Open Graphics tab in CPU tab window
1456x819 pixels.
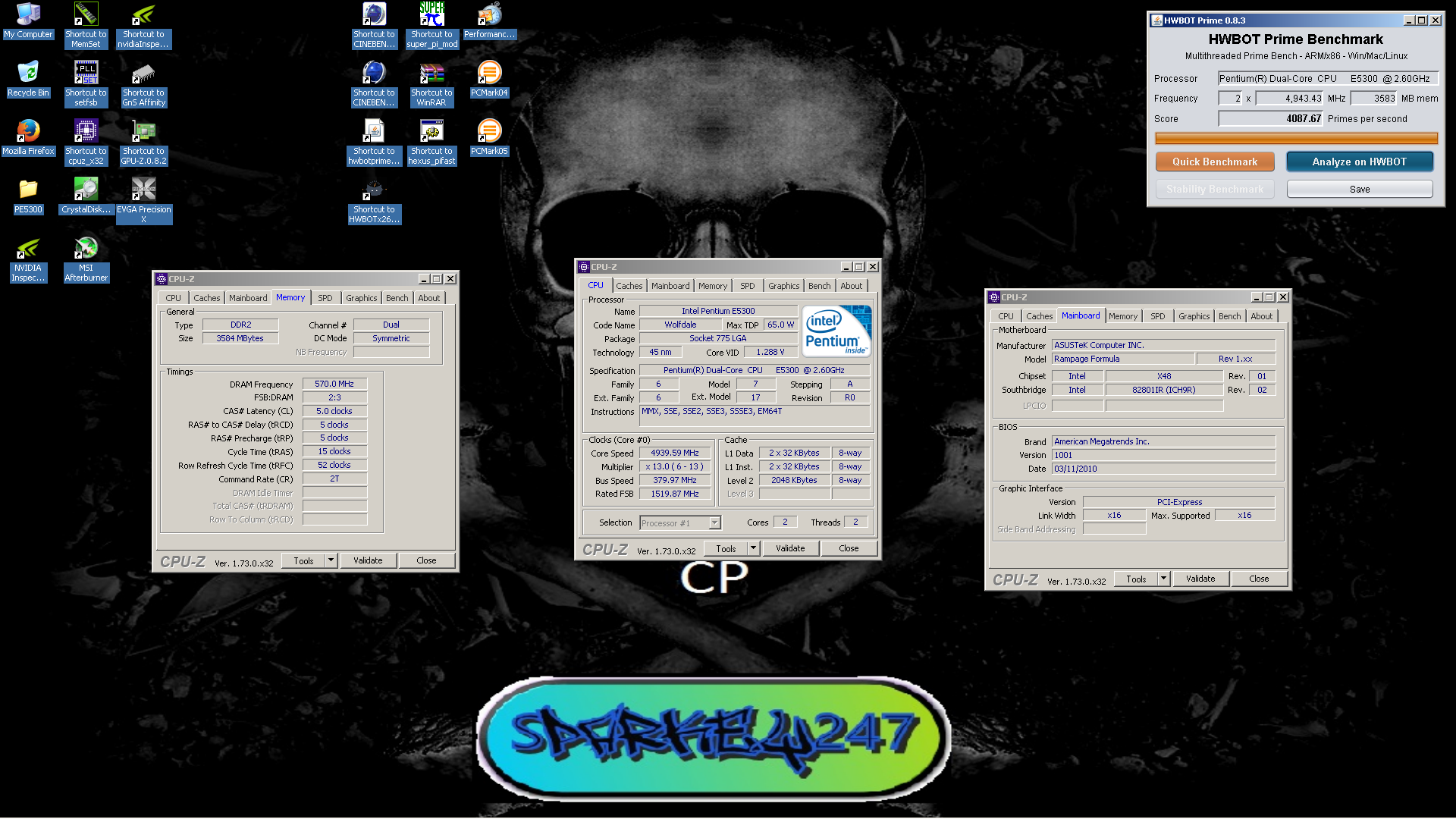[x=783, y=286]
